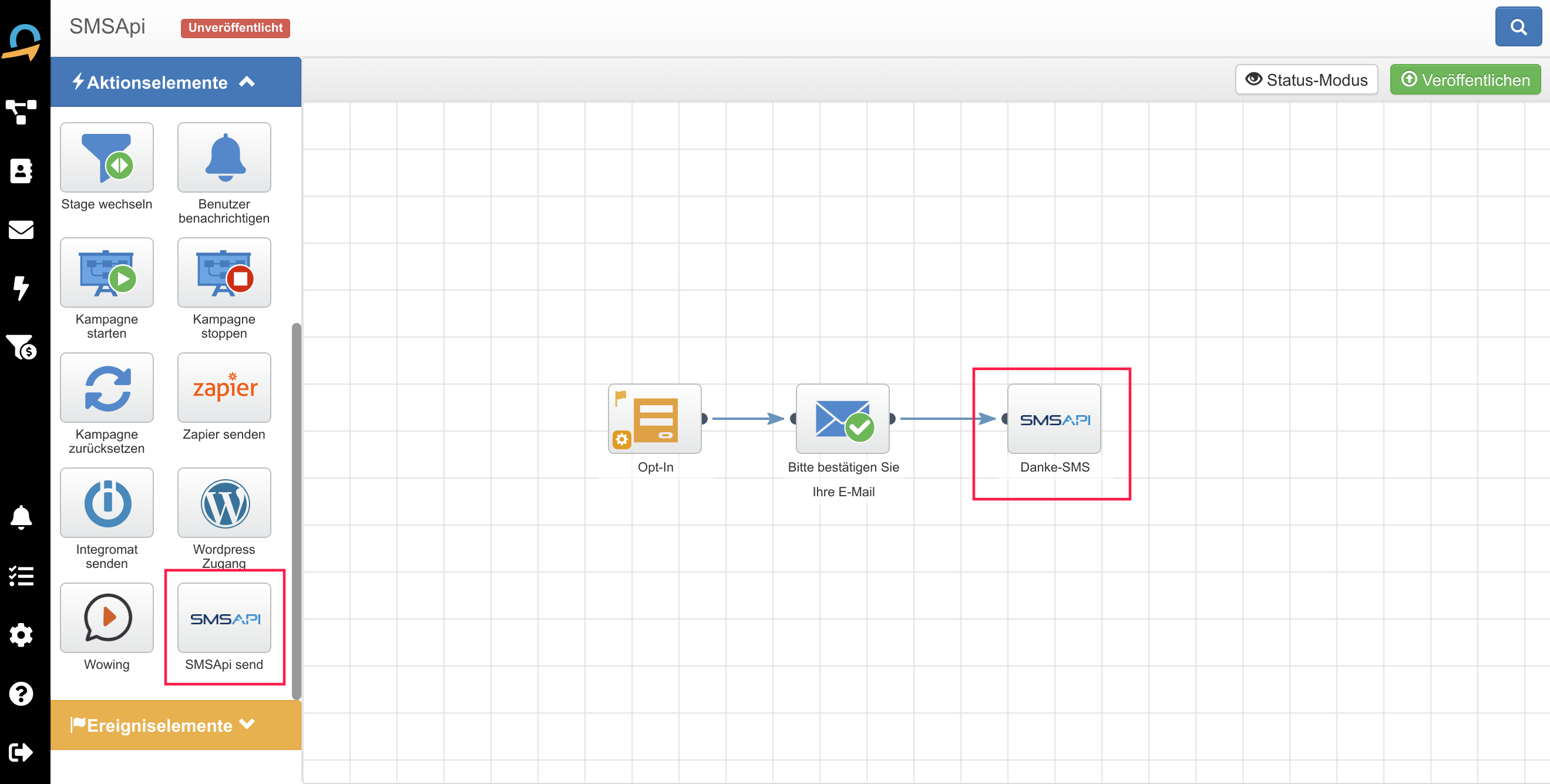1550x784 pixels.
Task: Click the action panel vertical scrollbar
Action: (x=296, y=512)
